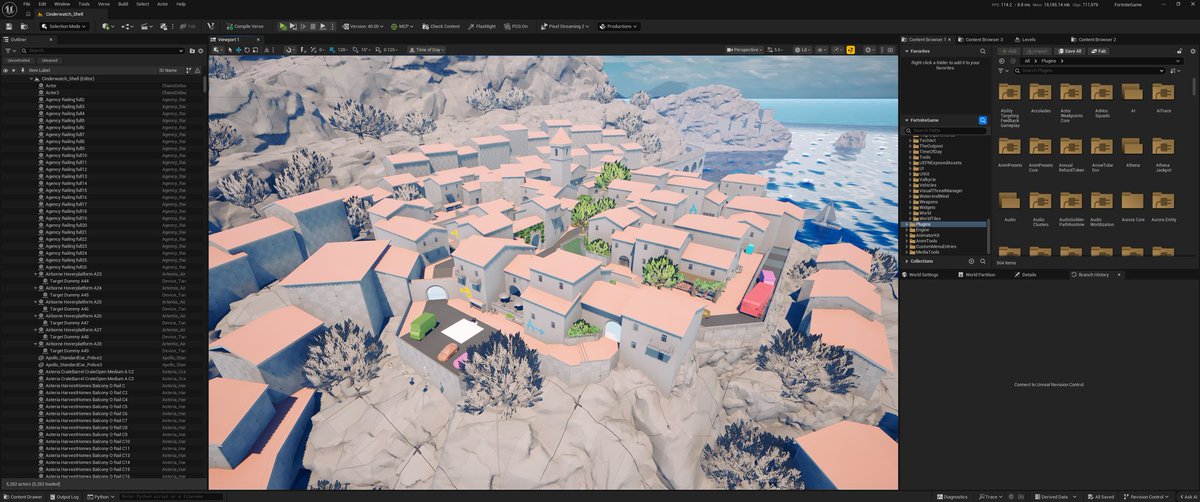Click the Add button in Content Browser
Image resolution: width=1200 pixels, height=502 pixels.
coord(1008,51)
